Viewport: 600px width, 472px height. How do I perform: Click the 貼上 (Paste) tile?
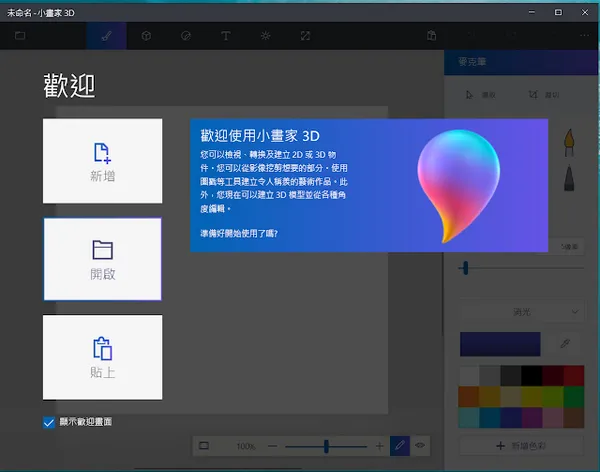coord(102,357)
